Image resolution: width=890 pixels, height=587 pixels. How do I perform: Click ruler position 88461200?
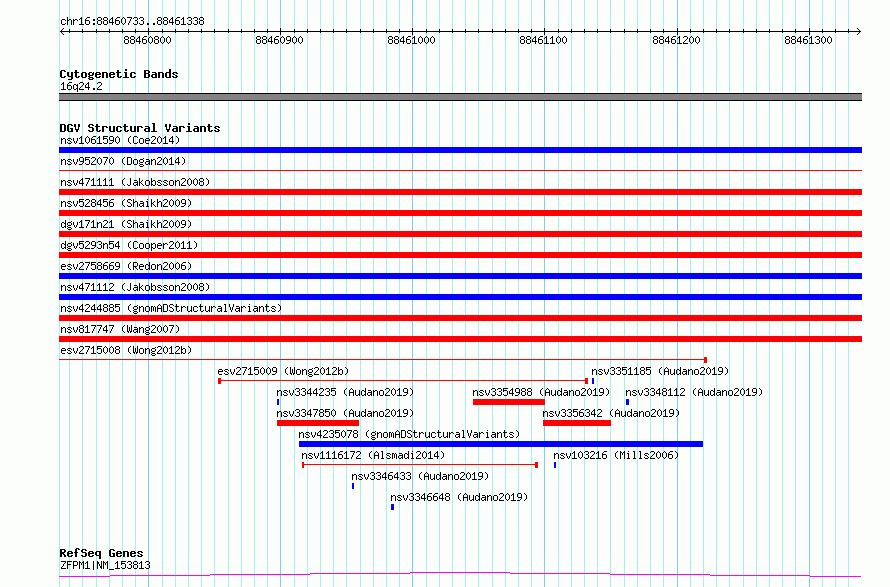[x=676, y=40]
